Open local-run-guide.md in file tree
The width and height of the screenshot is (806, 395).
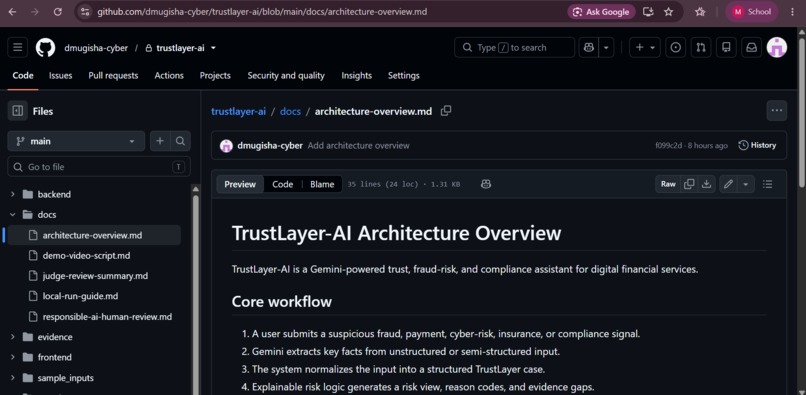click(x=80, y=296)
